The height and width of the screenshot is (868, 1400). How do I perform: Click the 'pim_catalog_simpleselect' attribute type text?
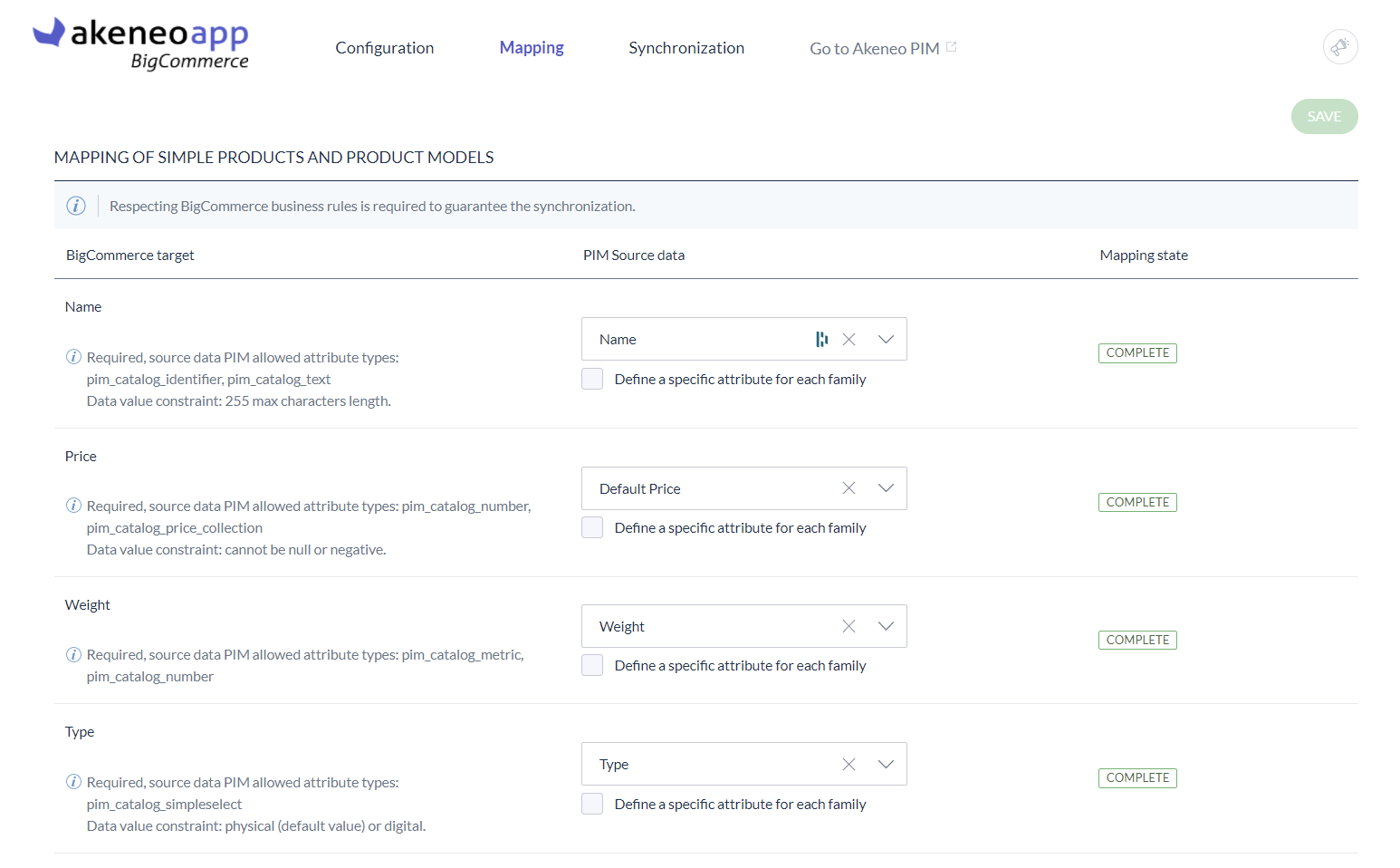pyautogui.click(x=164, y=805)
